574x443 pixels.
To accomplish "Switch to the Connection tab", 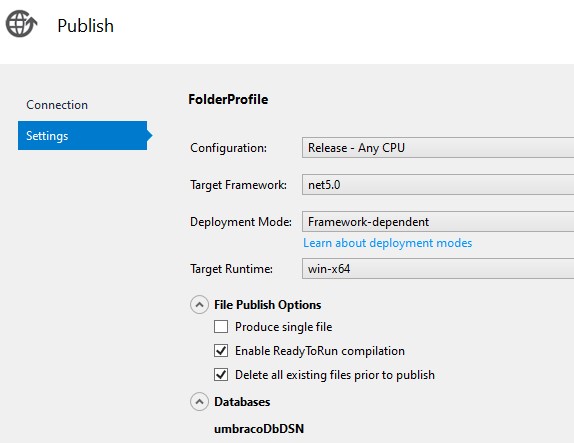I will [57, 105].
